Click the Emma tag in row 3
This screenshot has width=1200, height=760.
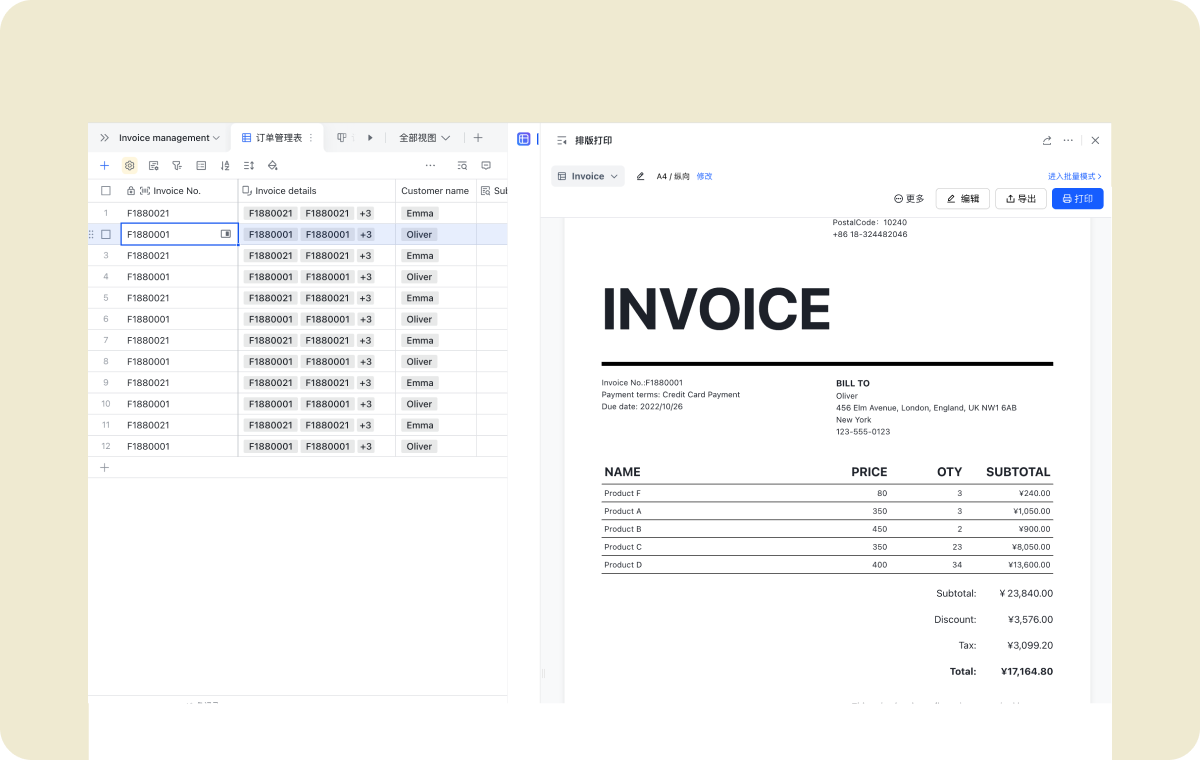(x=420, y=256)
